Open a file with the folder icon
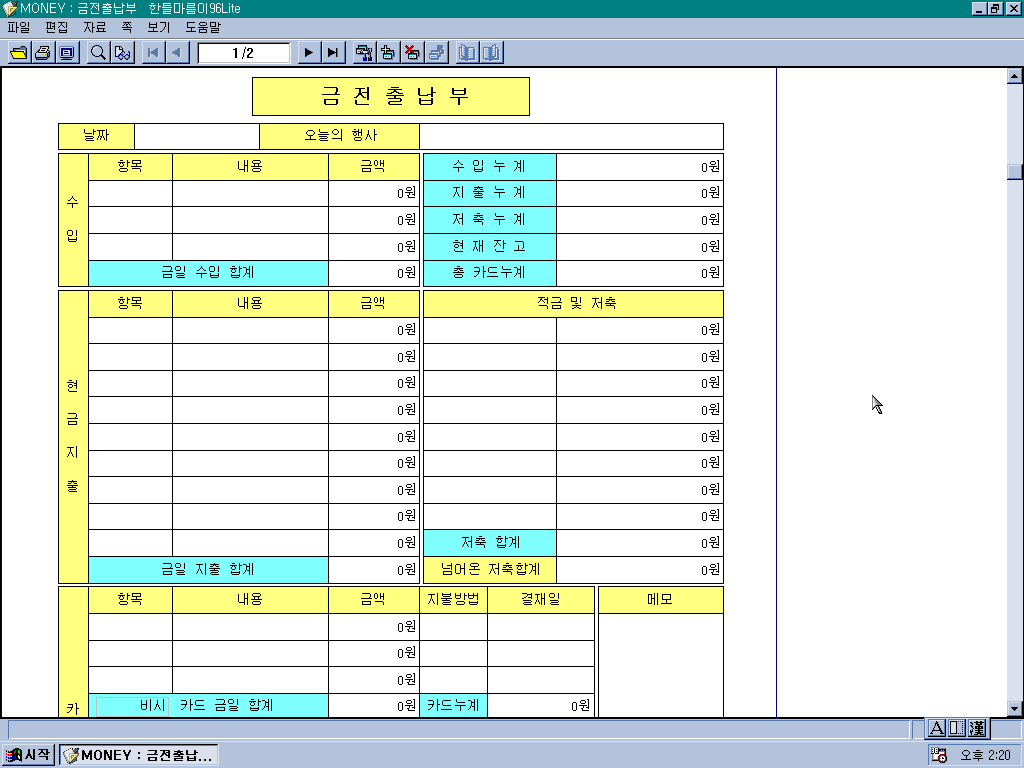This screenshot has width=1024, height=768. pyautogui.click(x=20, y=53)
